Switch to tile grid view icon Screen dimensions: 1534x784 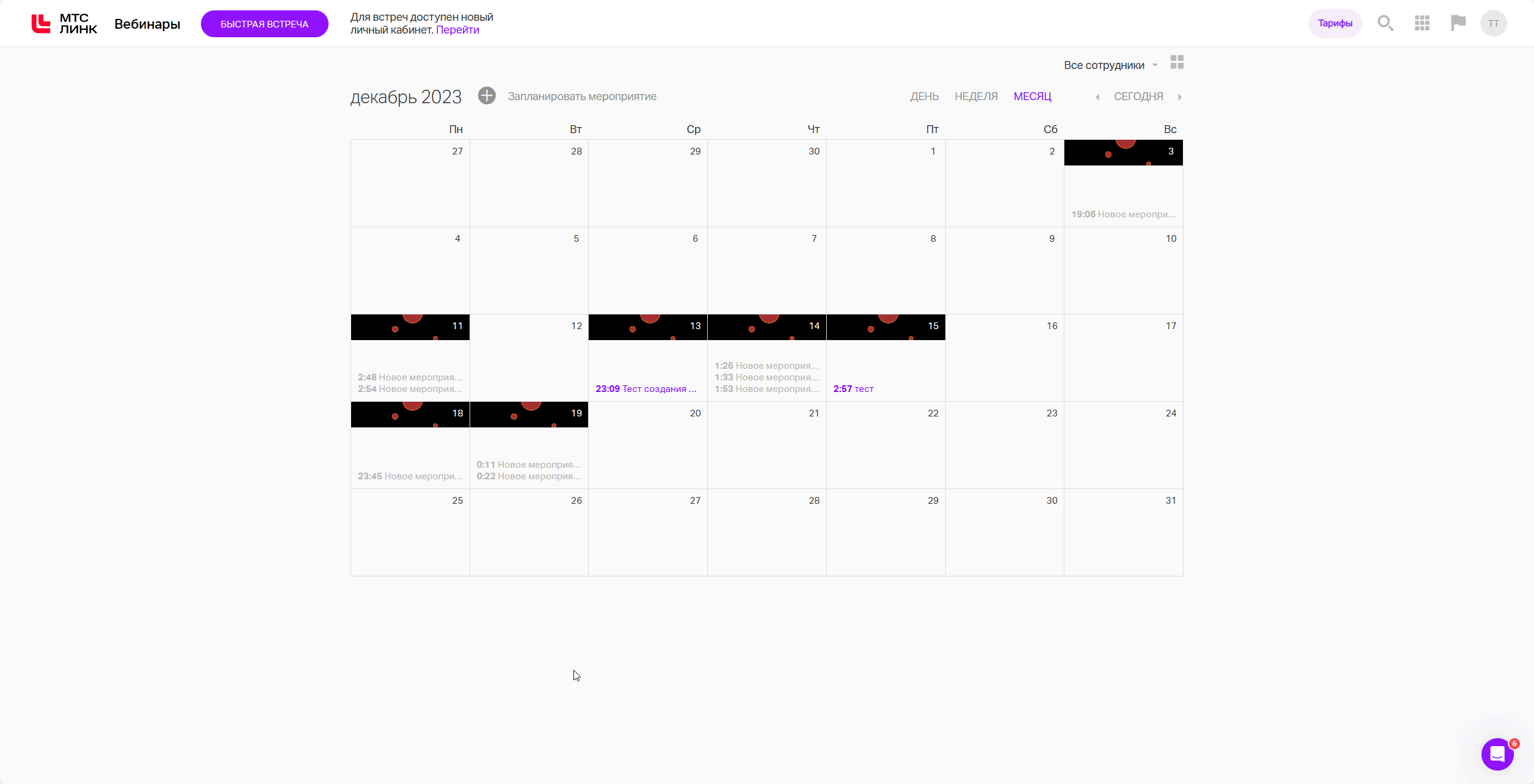point(1177,62)
